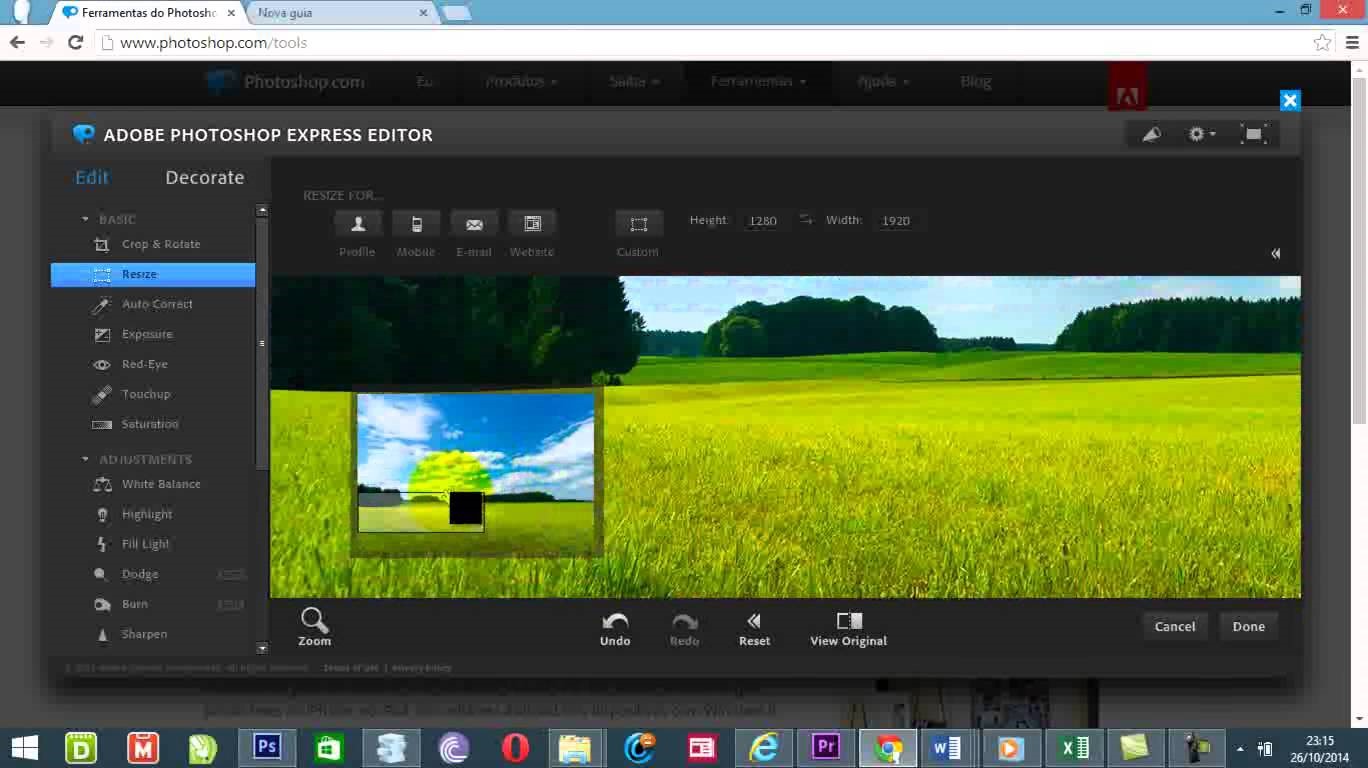Close the Nova guia browser tab
The width and height of the screenshot is (1368, 768).
423,13
